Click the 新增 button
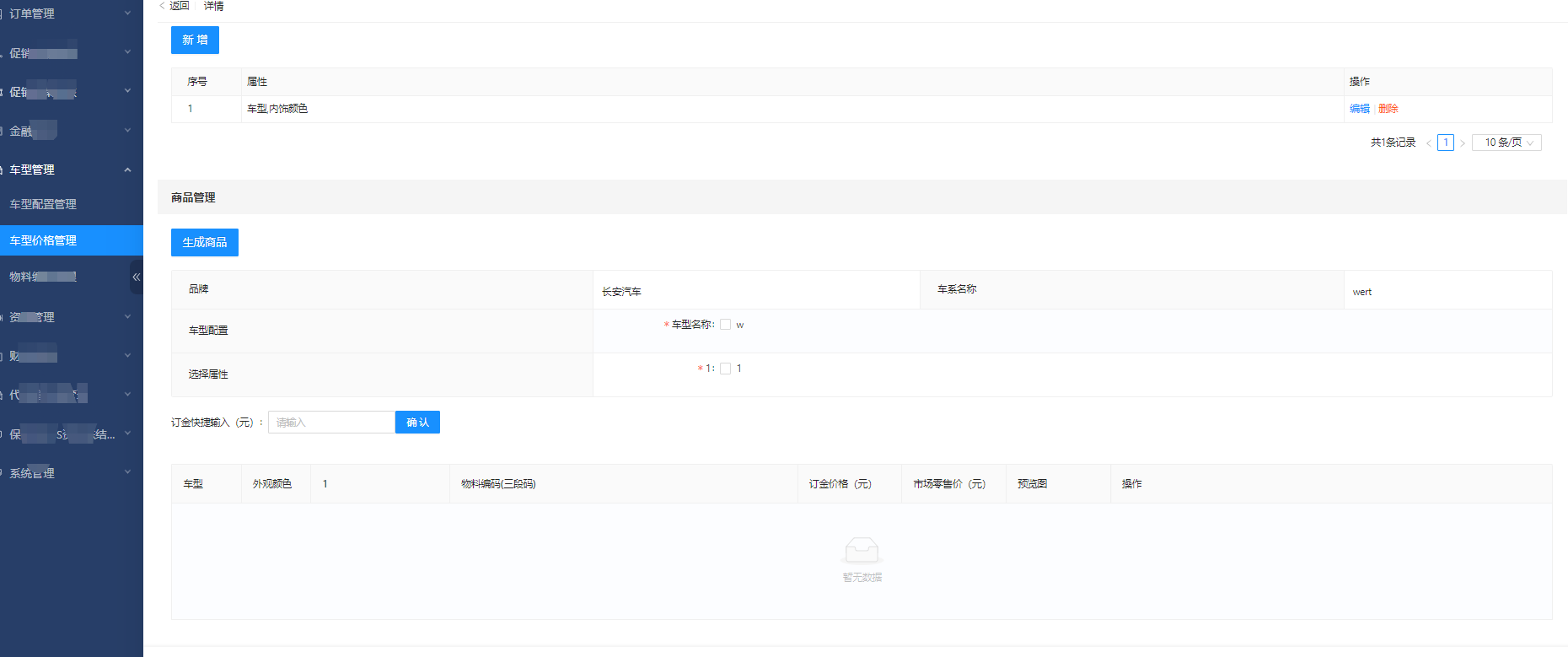1568x657 pixels. (195, 40)
